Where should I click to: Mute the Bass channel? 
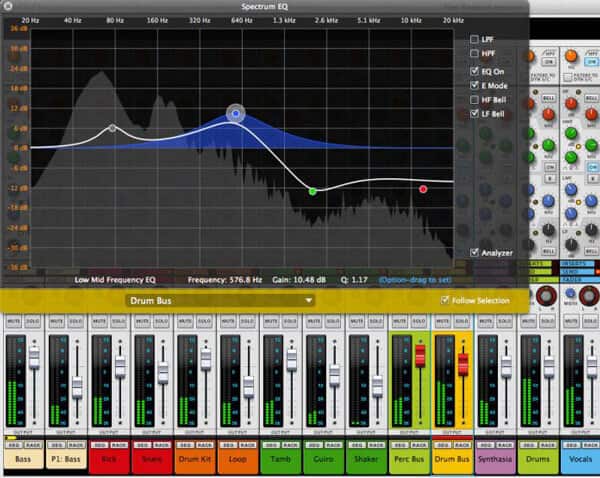(14, 321)
